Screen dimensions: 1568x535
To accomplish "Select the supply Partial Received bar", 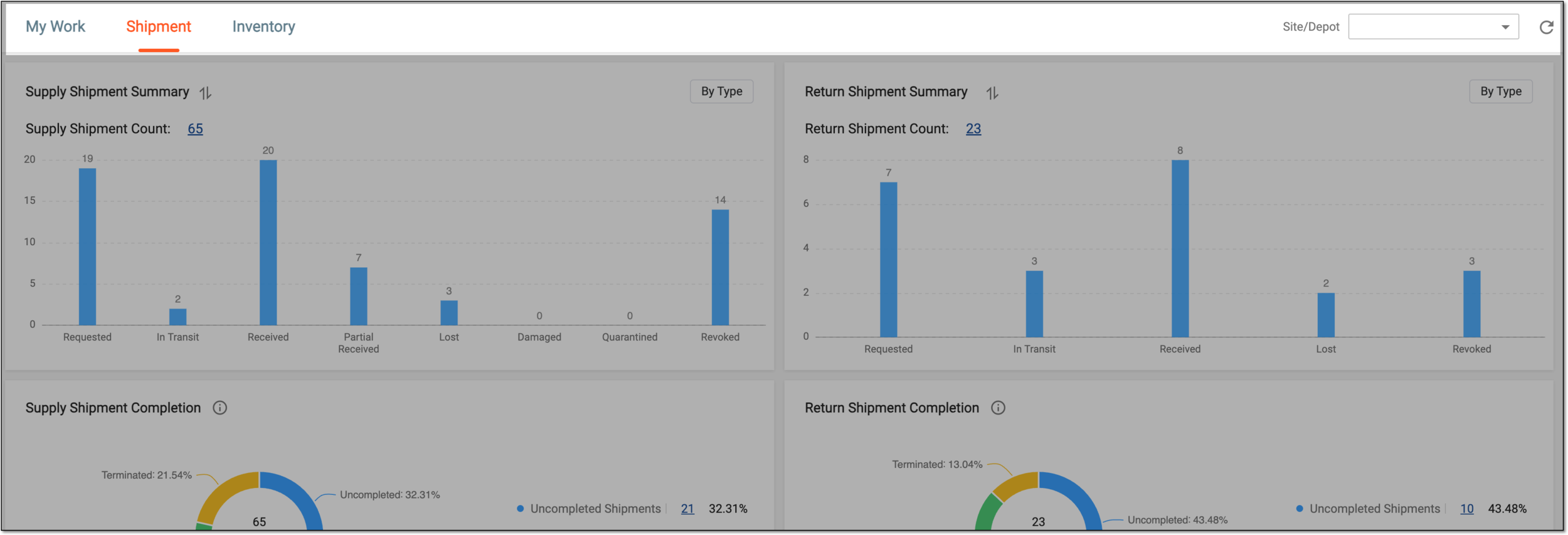I will pyautogui.click(x=358, y=296).
